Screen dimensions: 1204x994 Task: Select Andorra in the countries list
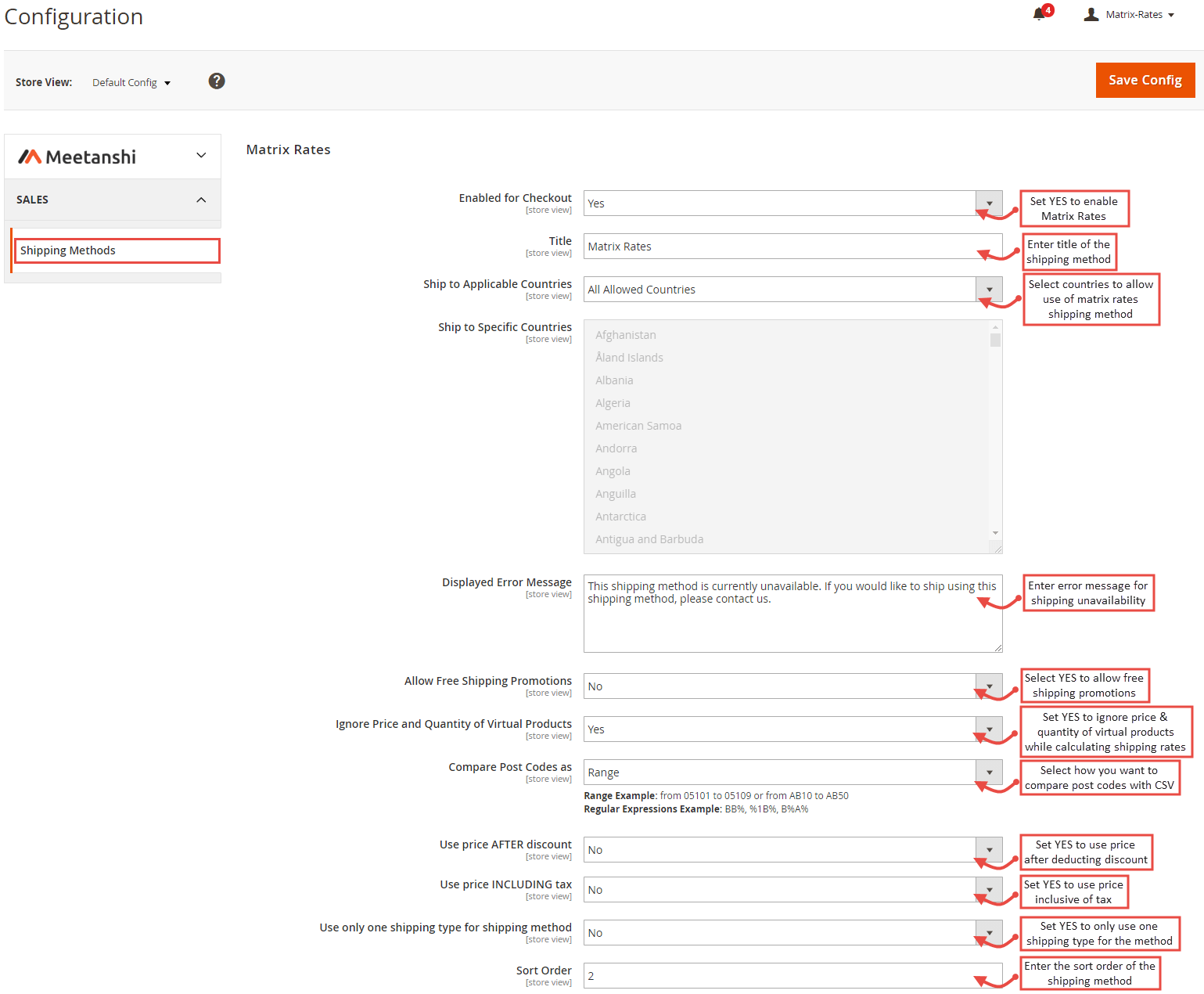616,448
